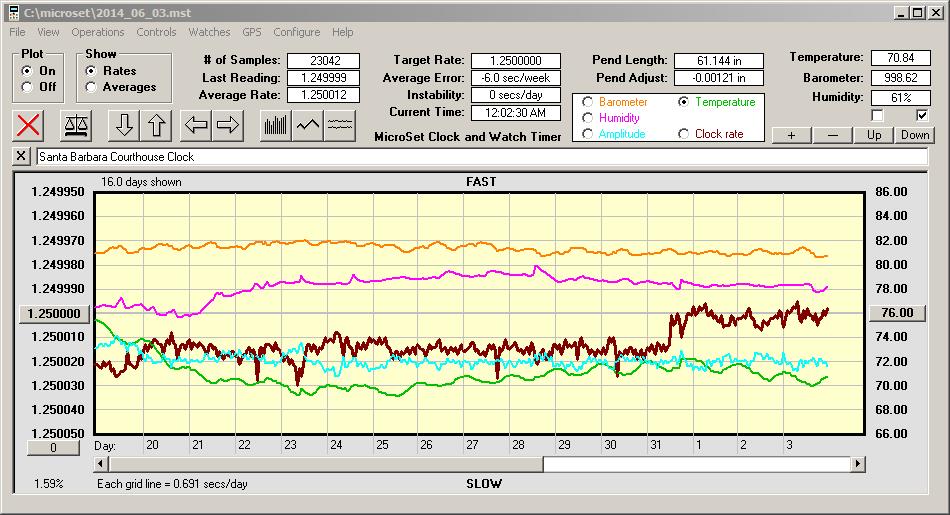
Task: Click the Pend Length field 61.144 in
Action: pos(719,61)
